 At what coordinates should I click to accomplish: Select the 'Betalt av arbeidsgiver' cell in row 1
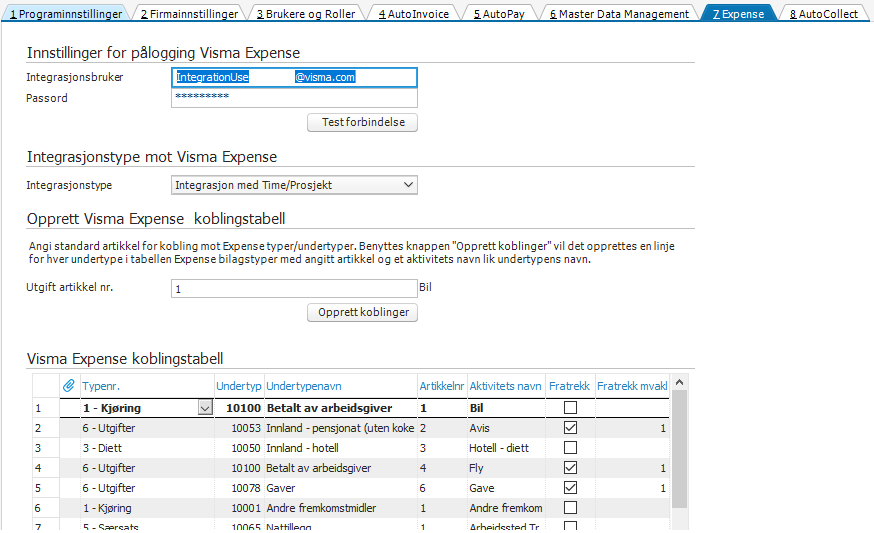pos(341,408)
